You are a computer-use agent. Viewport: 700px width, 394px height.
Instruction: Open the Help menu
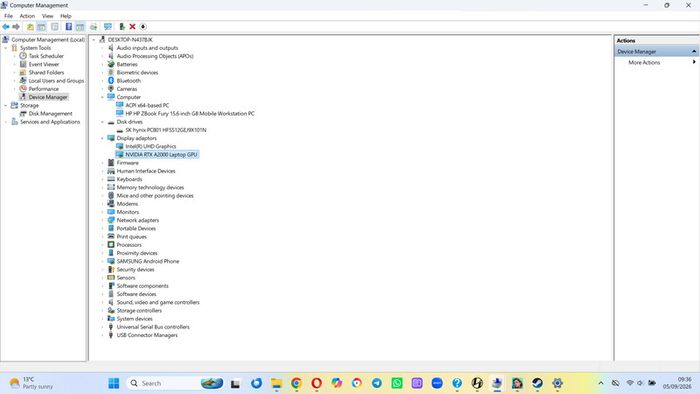pyautogui.click(x=66, y=16)
